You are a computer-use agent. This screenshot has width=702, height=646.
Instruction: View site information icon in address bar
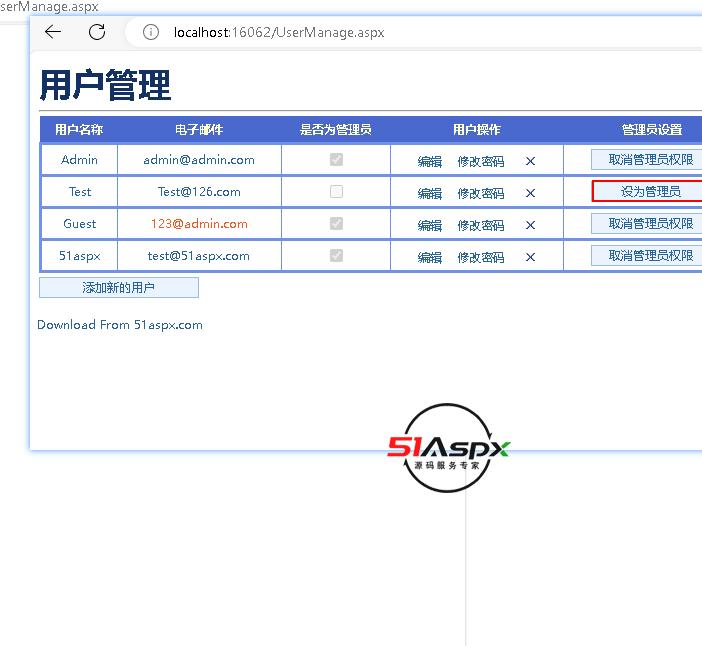(151, 32)
